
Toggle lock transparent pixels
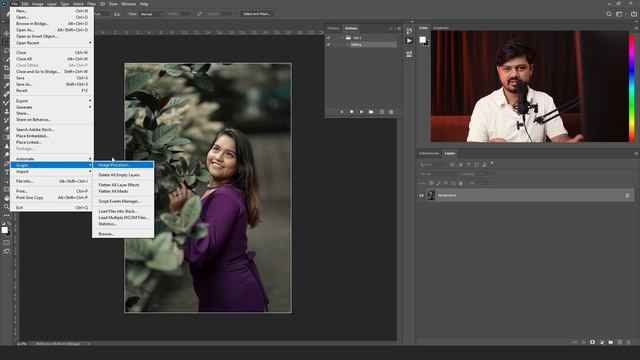(431, 183)
